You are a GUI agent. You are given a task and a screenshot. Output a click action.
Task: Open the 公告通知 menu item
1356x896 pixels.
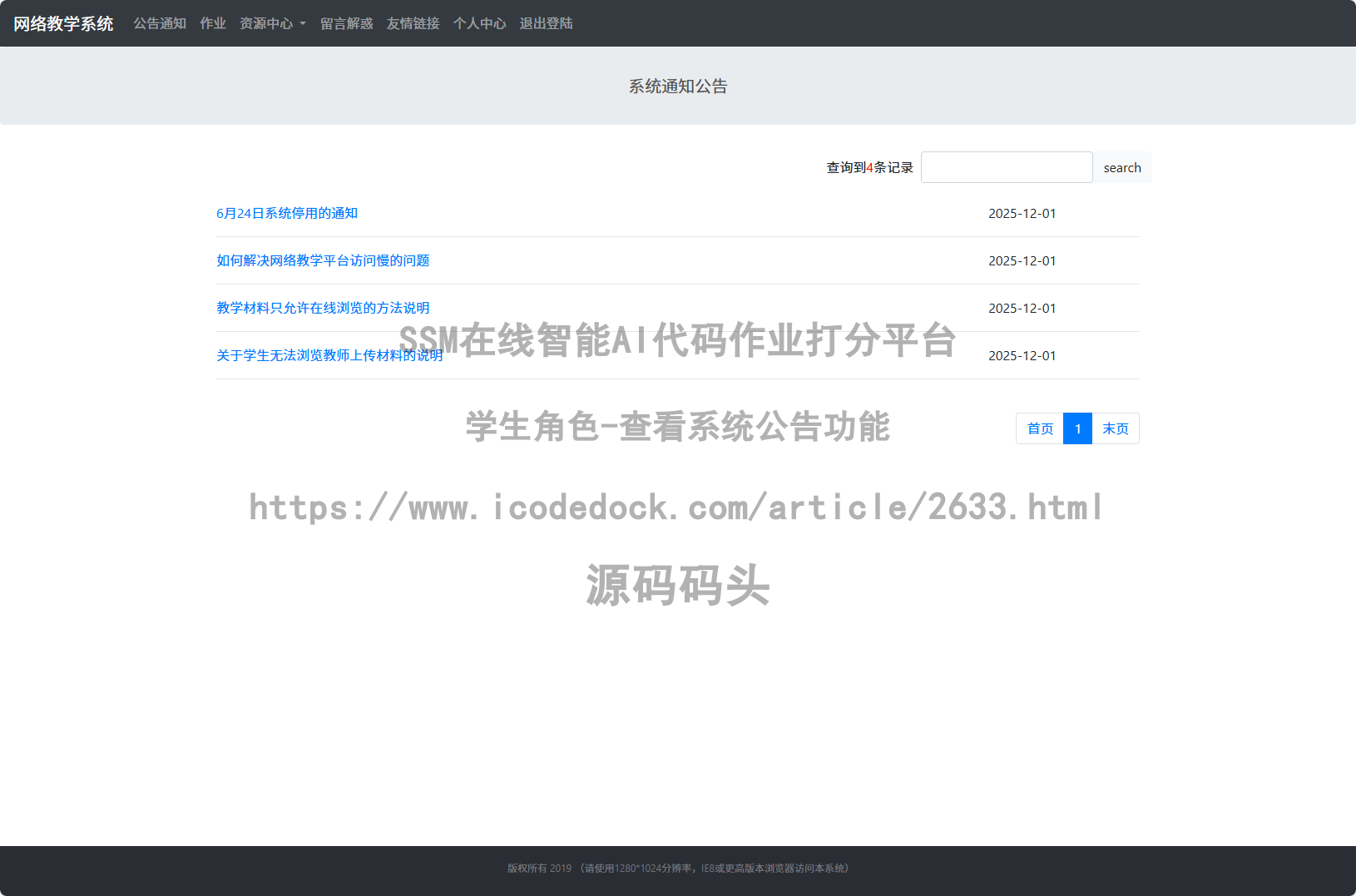click(160, 23)
